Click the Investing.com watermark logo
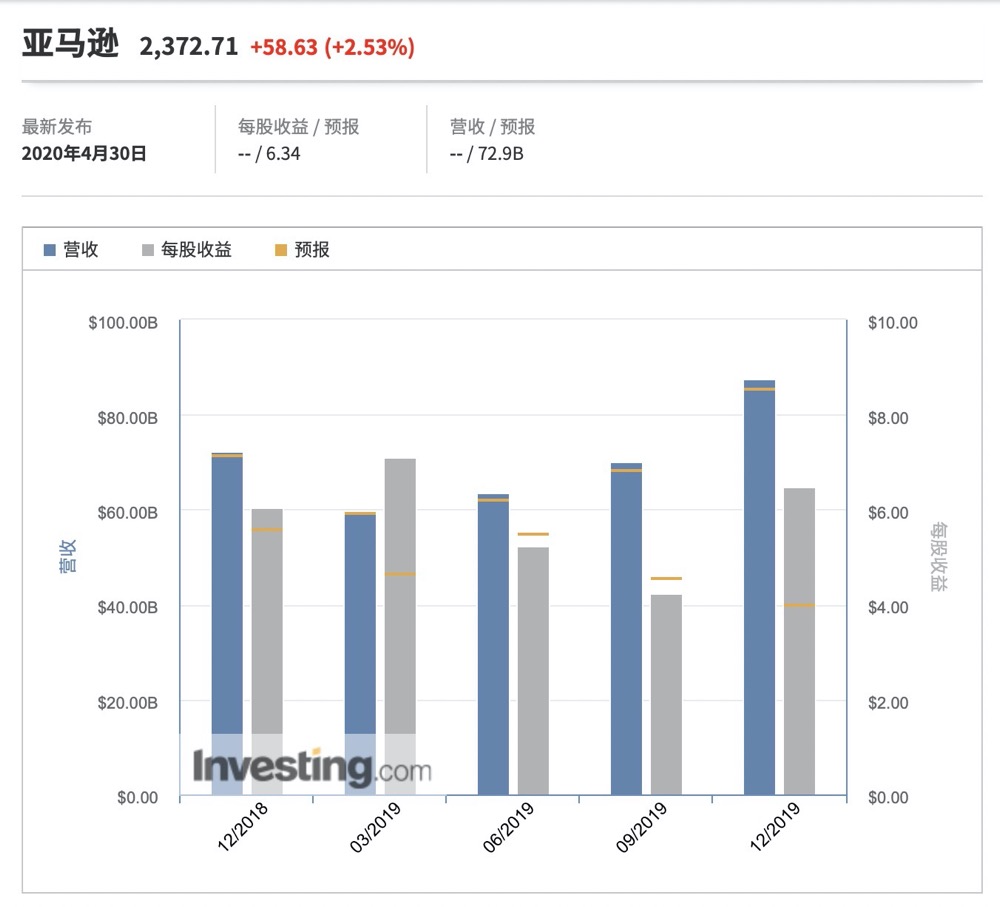Screen dimensions: 1000x907 312,768
